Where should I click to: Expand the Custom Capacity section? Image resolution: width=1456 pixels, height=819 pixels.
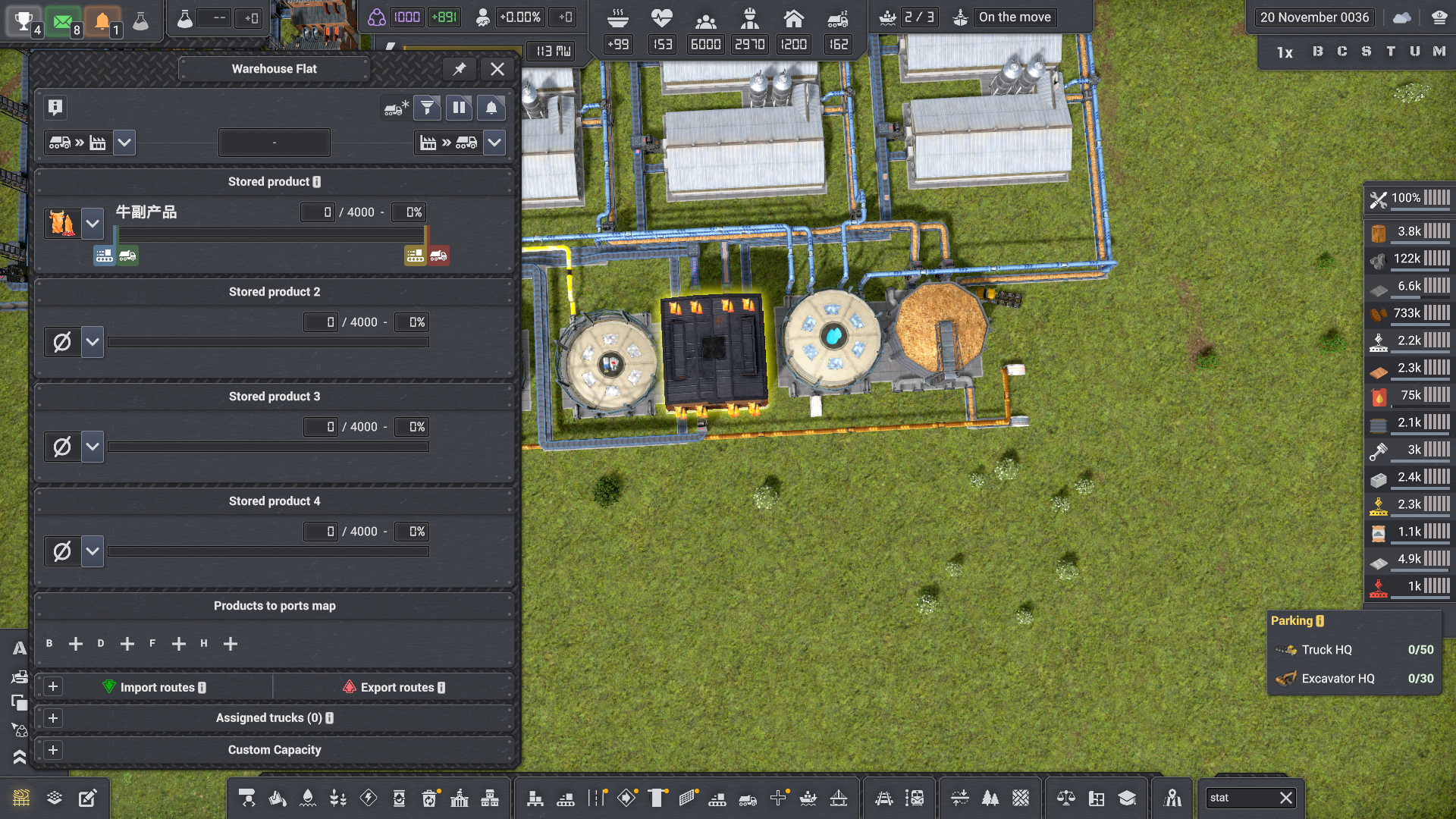[53, 750]
